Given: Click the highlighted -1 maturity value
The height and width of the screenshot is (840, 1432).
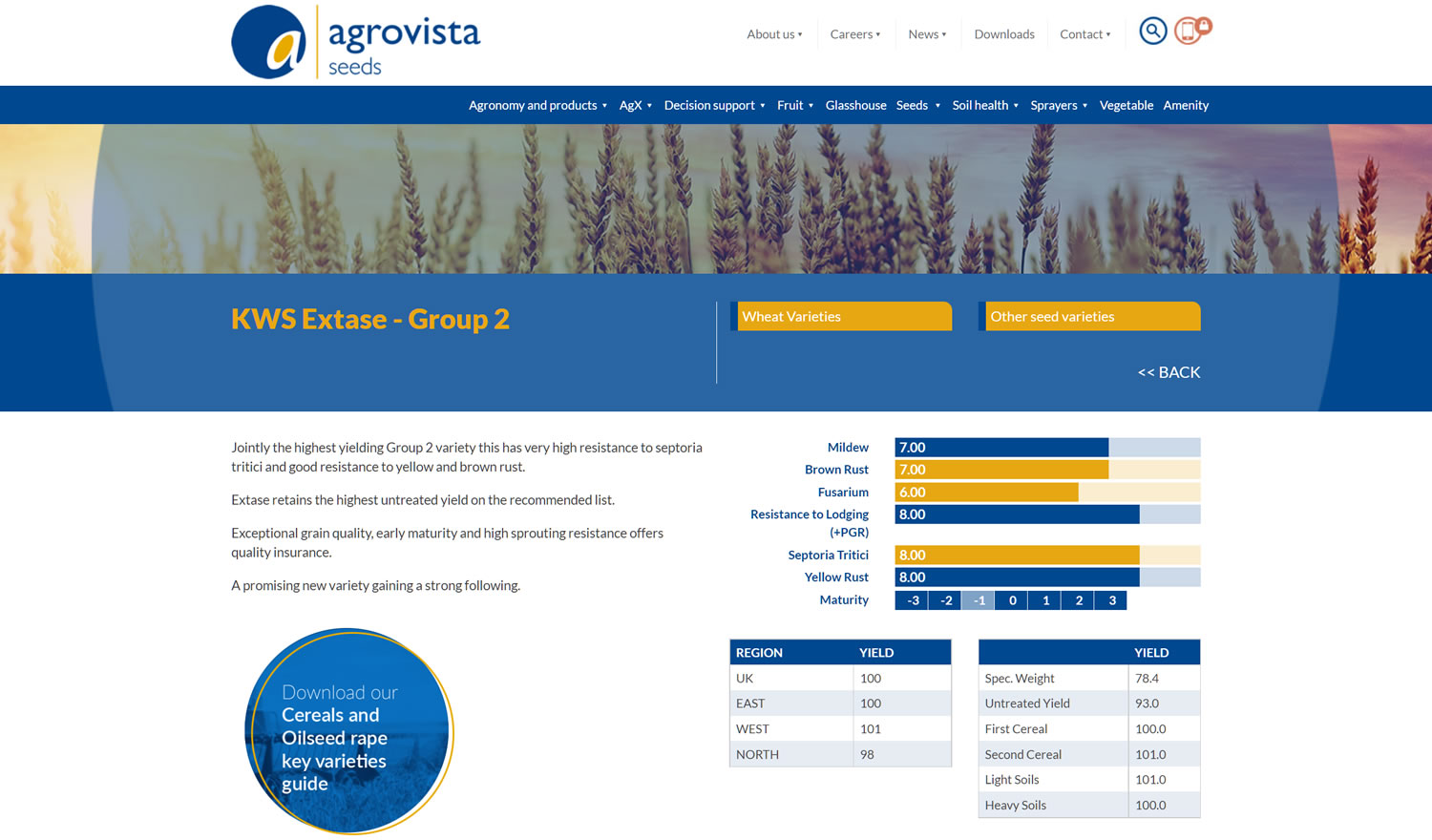Looking at the screenshot, I should 978,600.
